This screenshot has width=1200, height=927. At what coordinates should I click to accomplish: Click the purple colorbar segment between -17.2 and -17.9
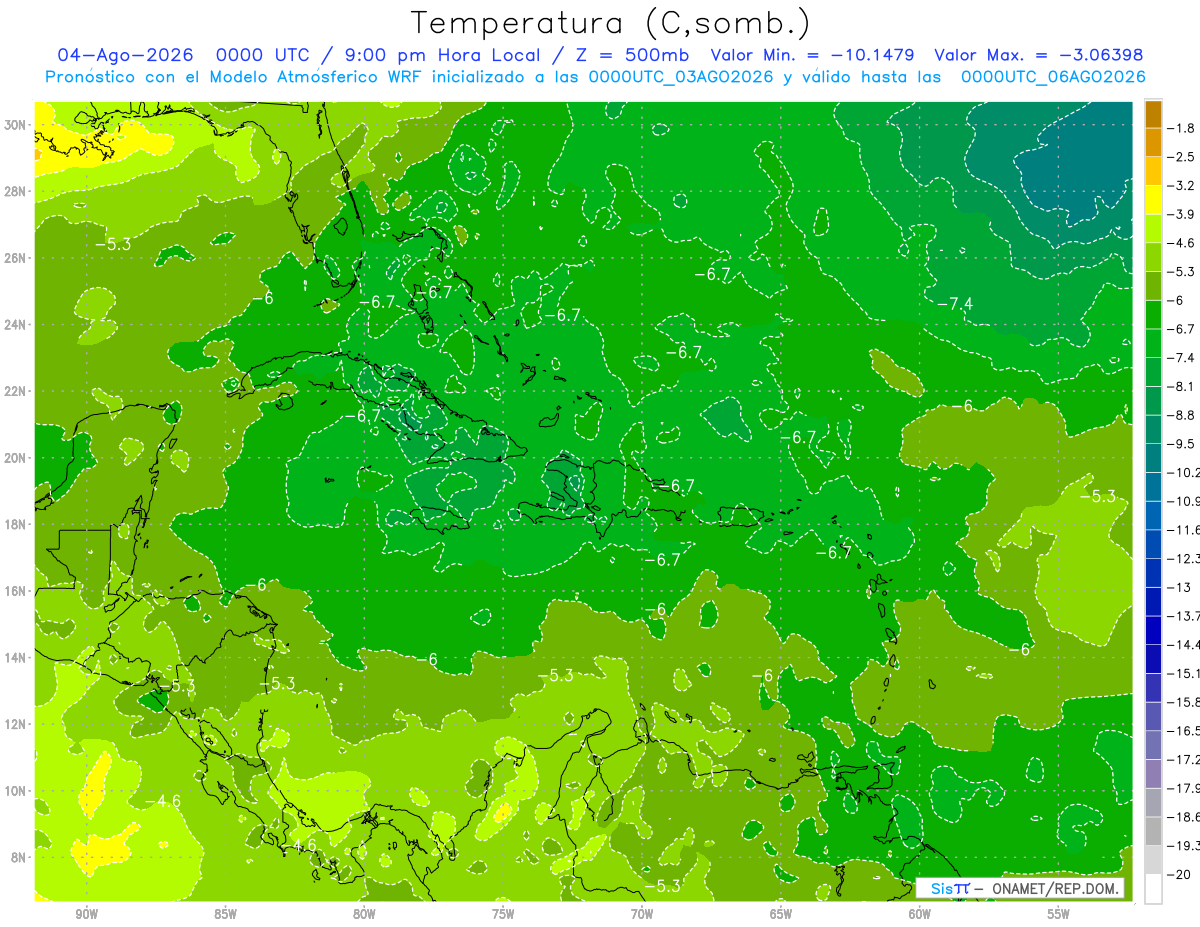[x=1153, y=774]
